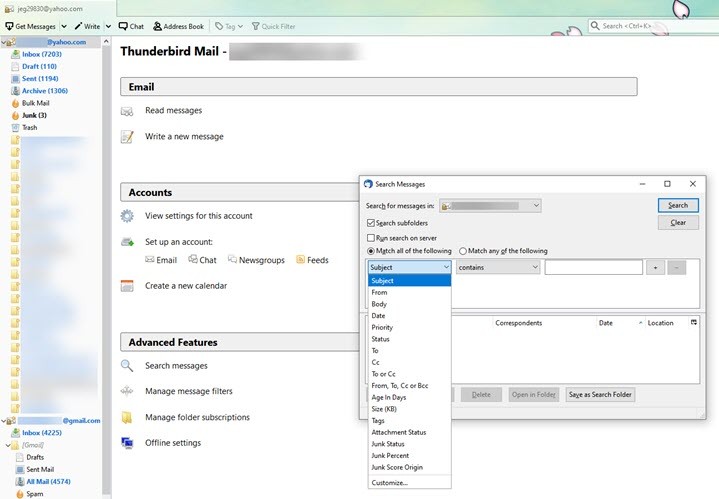Collapse the [Gmail] folder group

[8, 445]
